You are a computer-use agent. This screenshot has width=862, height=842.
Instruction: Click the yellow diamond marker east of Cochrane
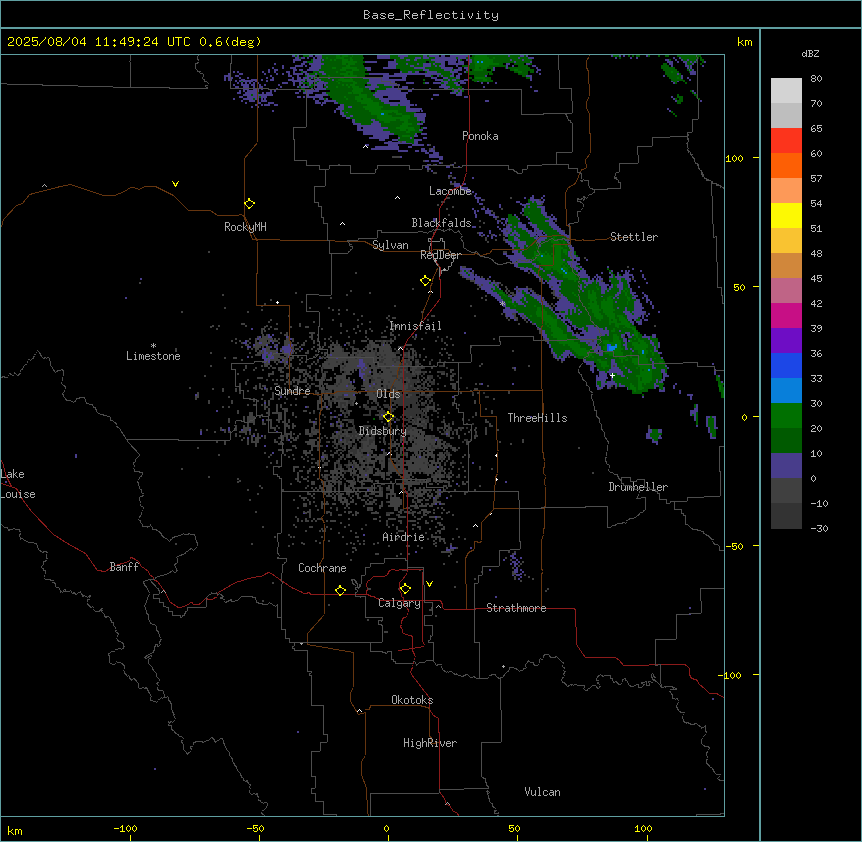tap(340, 590)
